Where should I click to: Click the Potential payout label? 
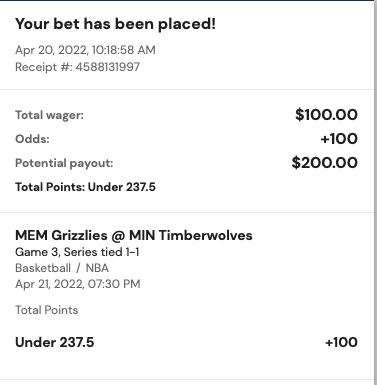[64, 163]
